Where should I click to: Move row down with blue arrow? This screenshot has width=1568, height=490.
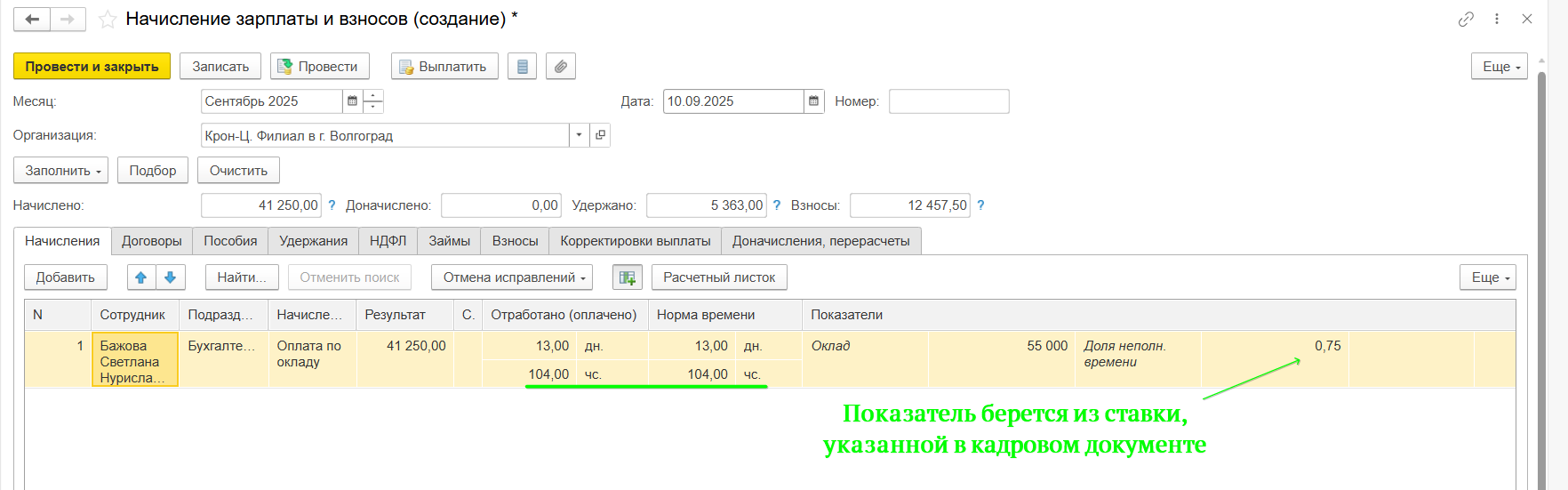170,277
